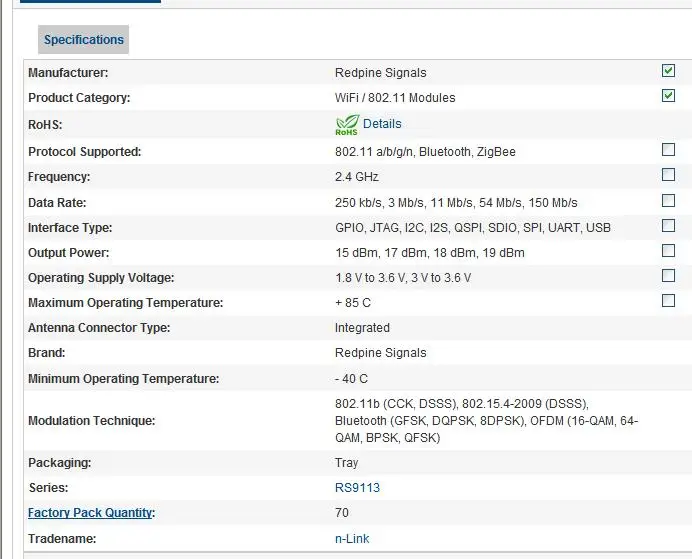The width and height of the screenshot is (692, 559).
Task: Click the 'Manufacturer:' label
Action: click(x=68, y=73)
